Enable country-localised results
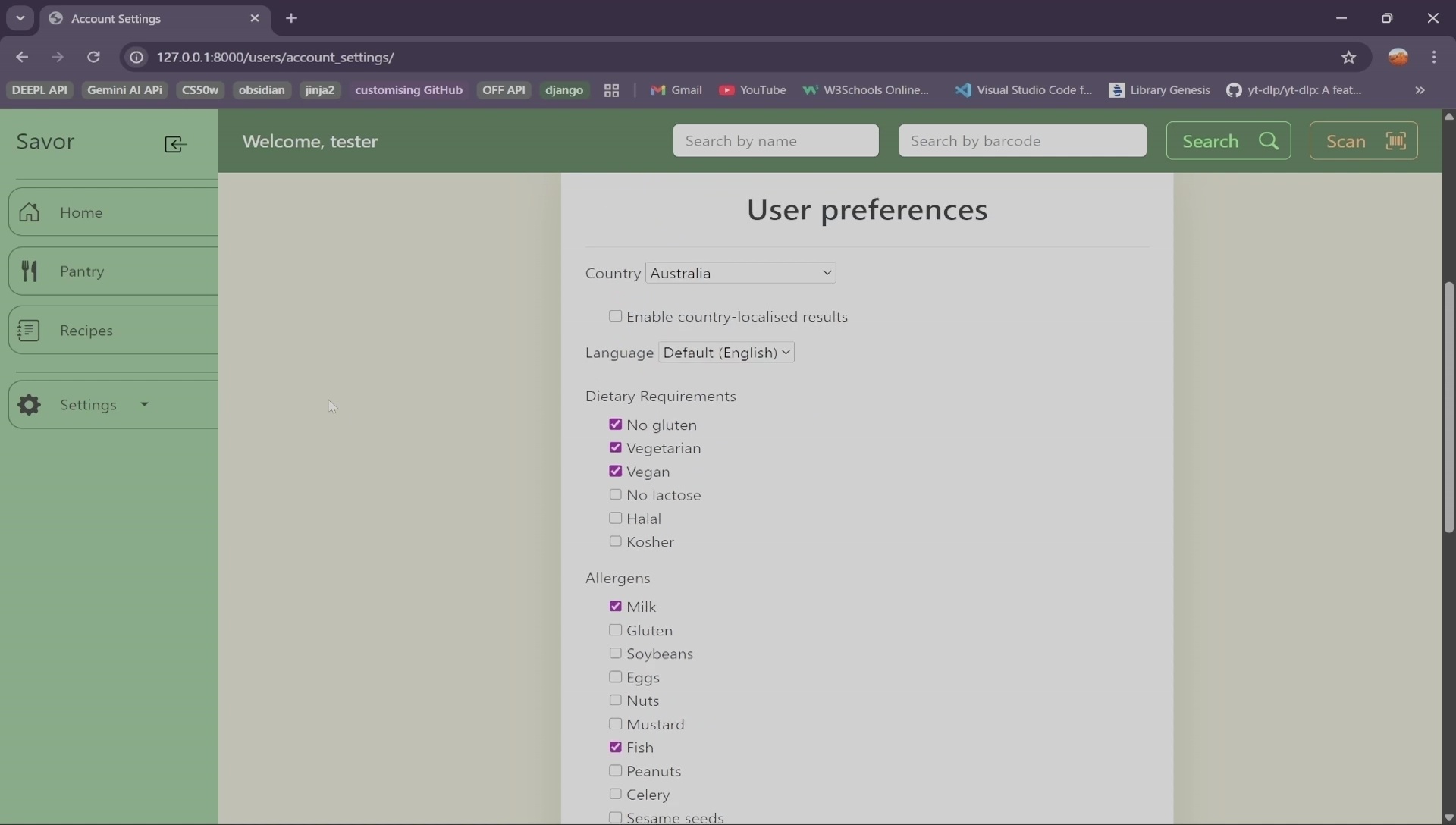 click(616, 316)
